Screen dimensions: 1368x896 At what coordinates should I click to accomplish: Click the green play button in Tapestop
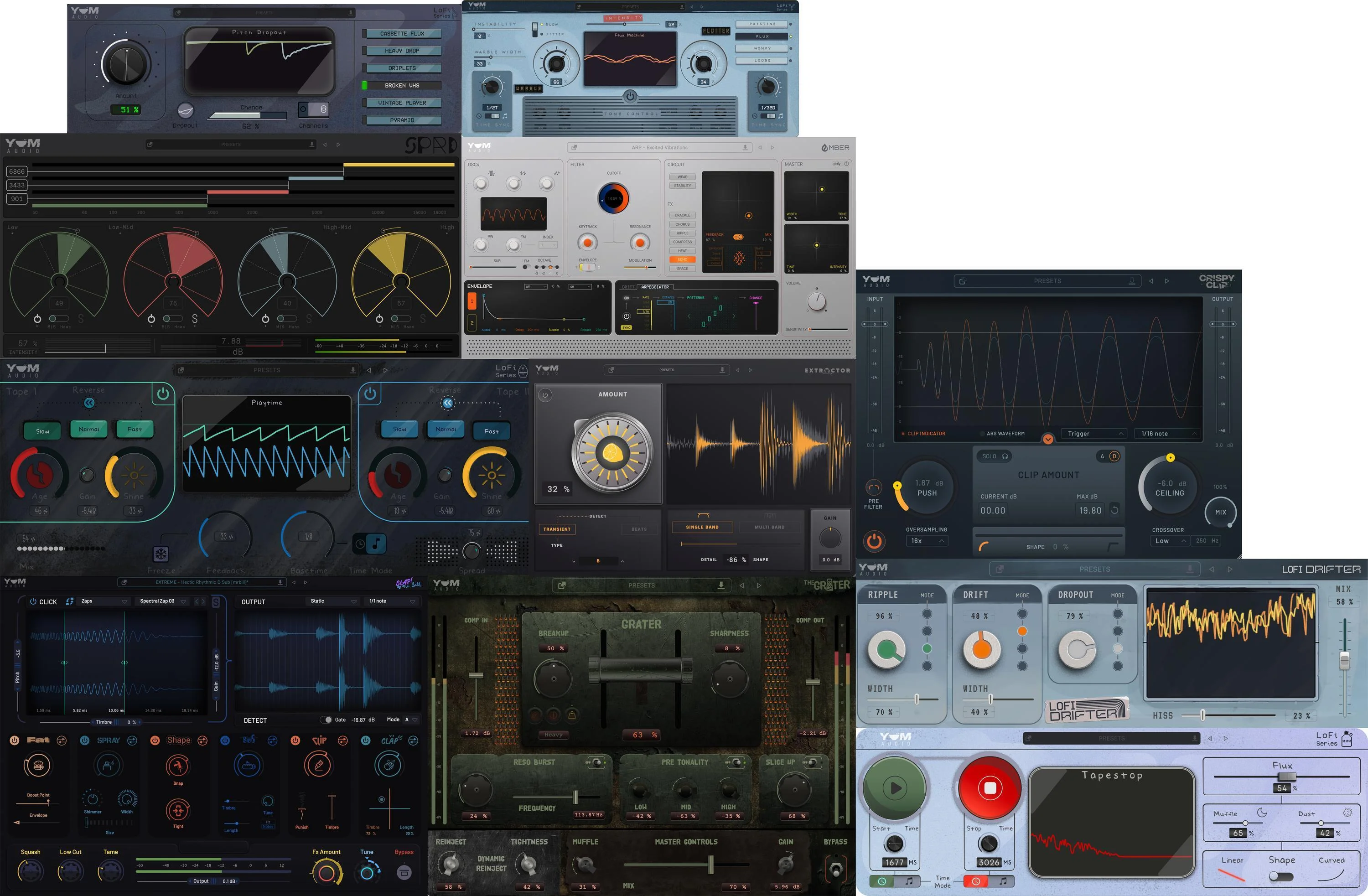tap(895, 788)
